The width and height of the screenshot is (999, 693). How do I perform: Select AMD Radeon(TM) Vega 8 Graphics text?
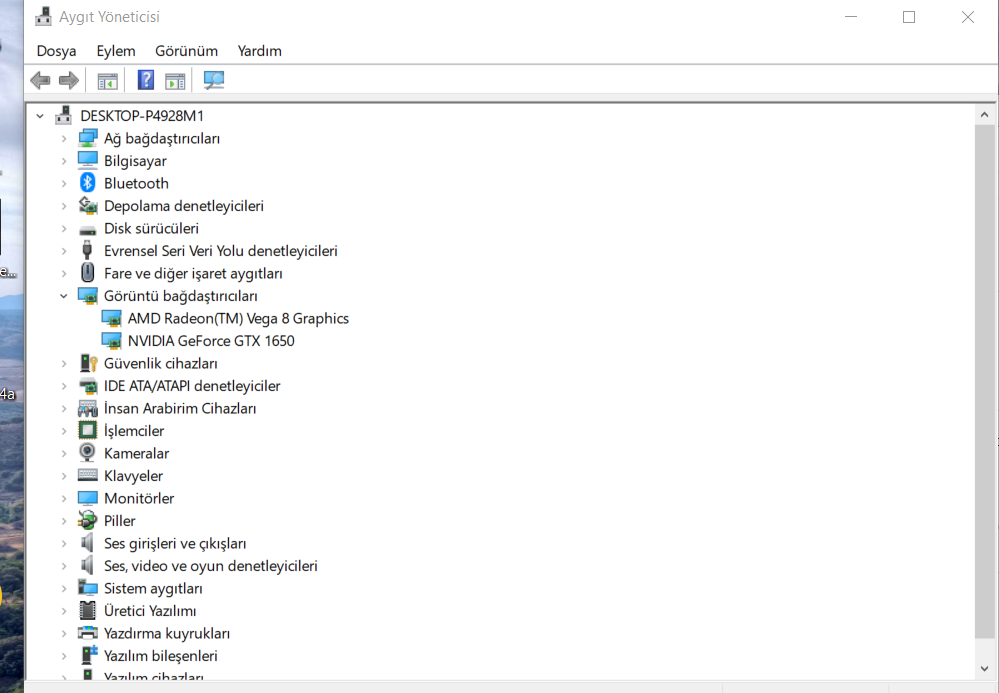click(238, 318)
